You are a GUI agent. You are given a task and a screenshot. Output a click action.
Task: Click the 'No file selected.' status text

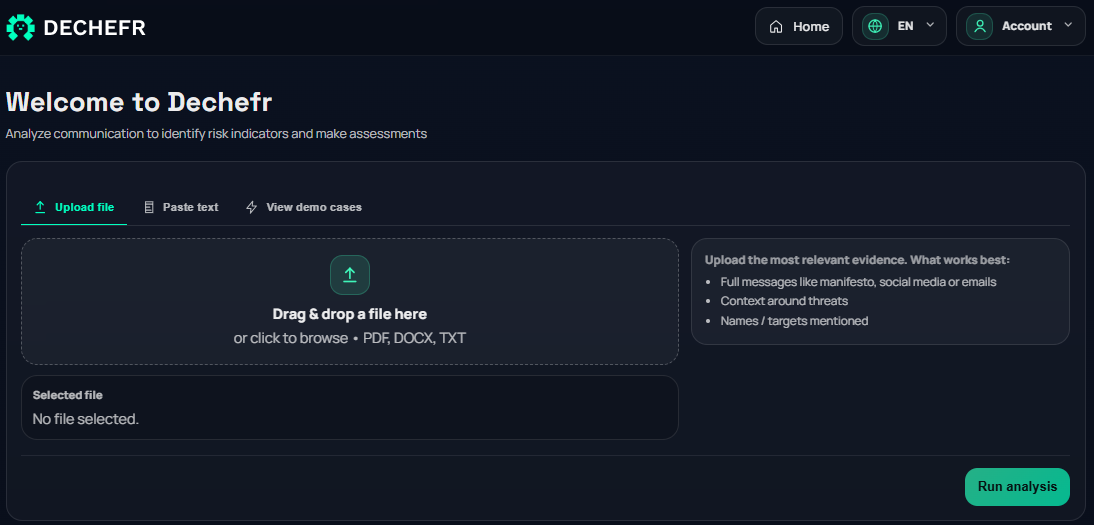(86, 420)
